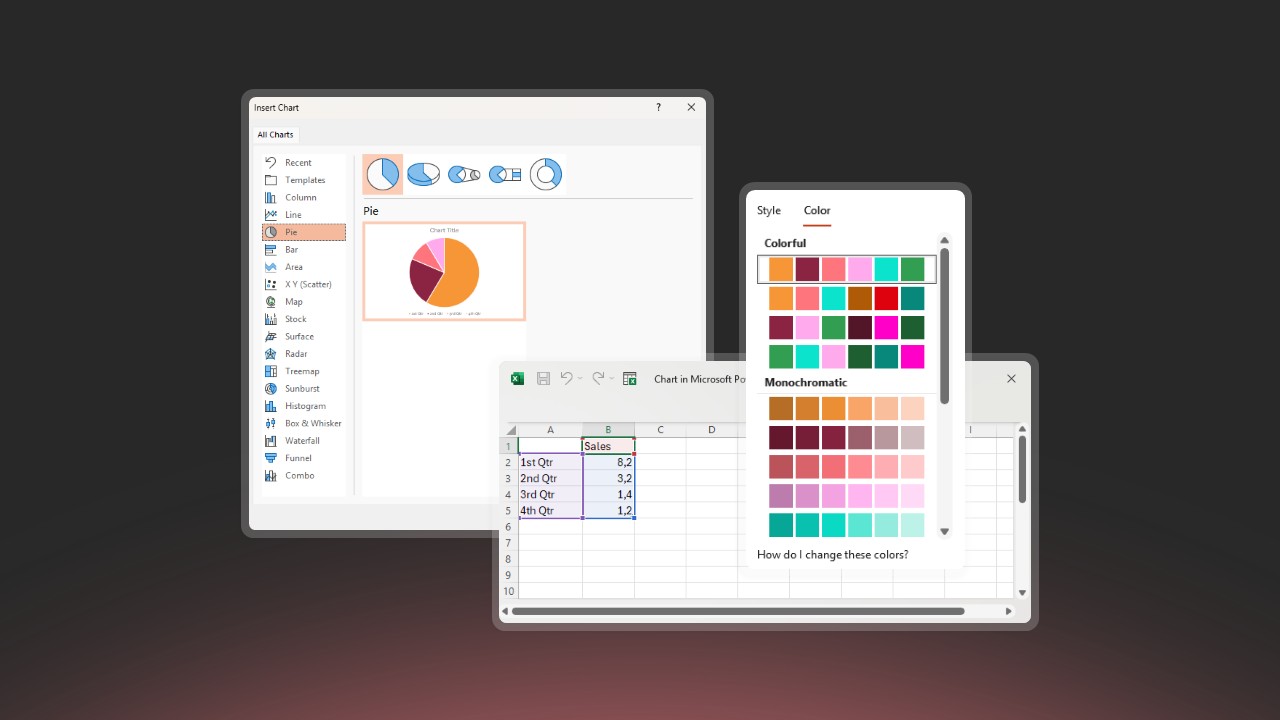Pick the orange Monochromatic palette row

847,409
